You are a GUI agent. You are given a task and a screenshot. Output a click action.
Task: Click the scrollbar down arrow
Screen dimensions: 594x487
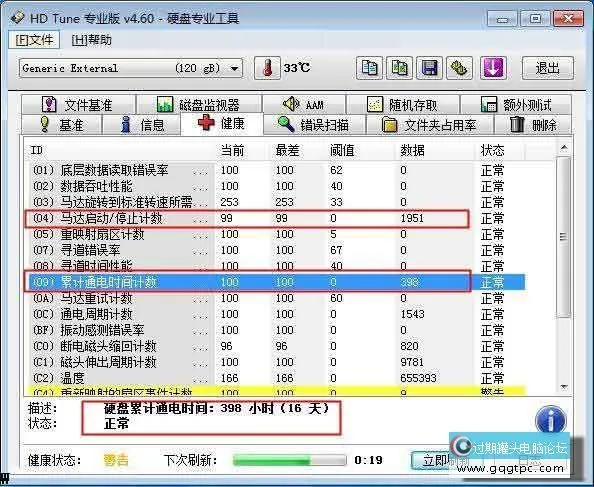(x=564, y=387)
